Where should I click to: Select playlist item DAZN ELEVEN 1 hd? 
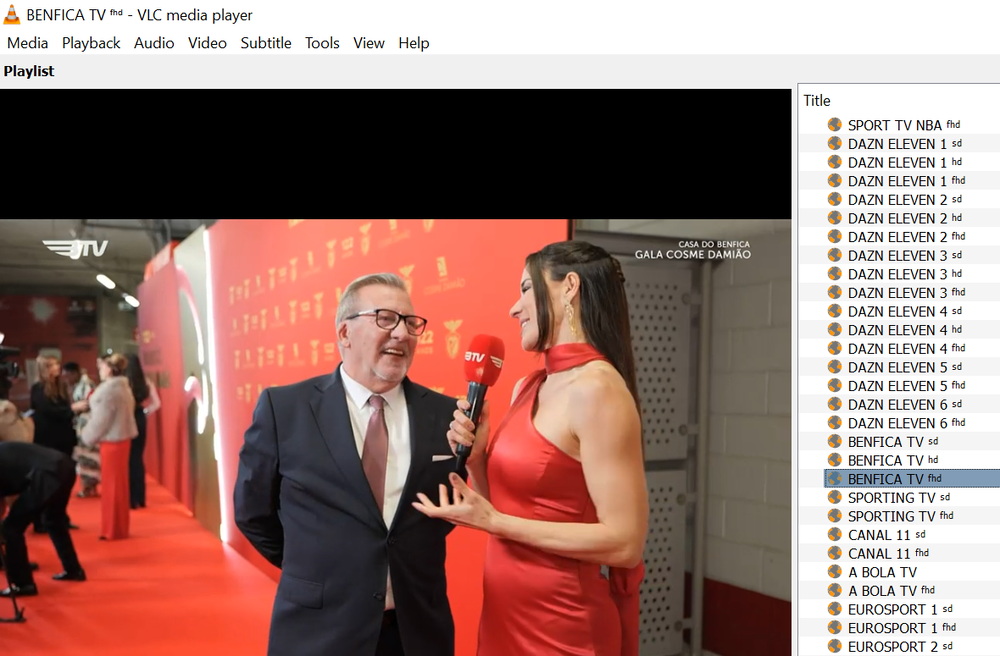[x=904, y=162]
